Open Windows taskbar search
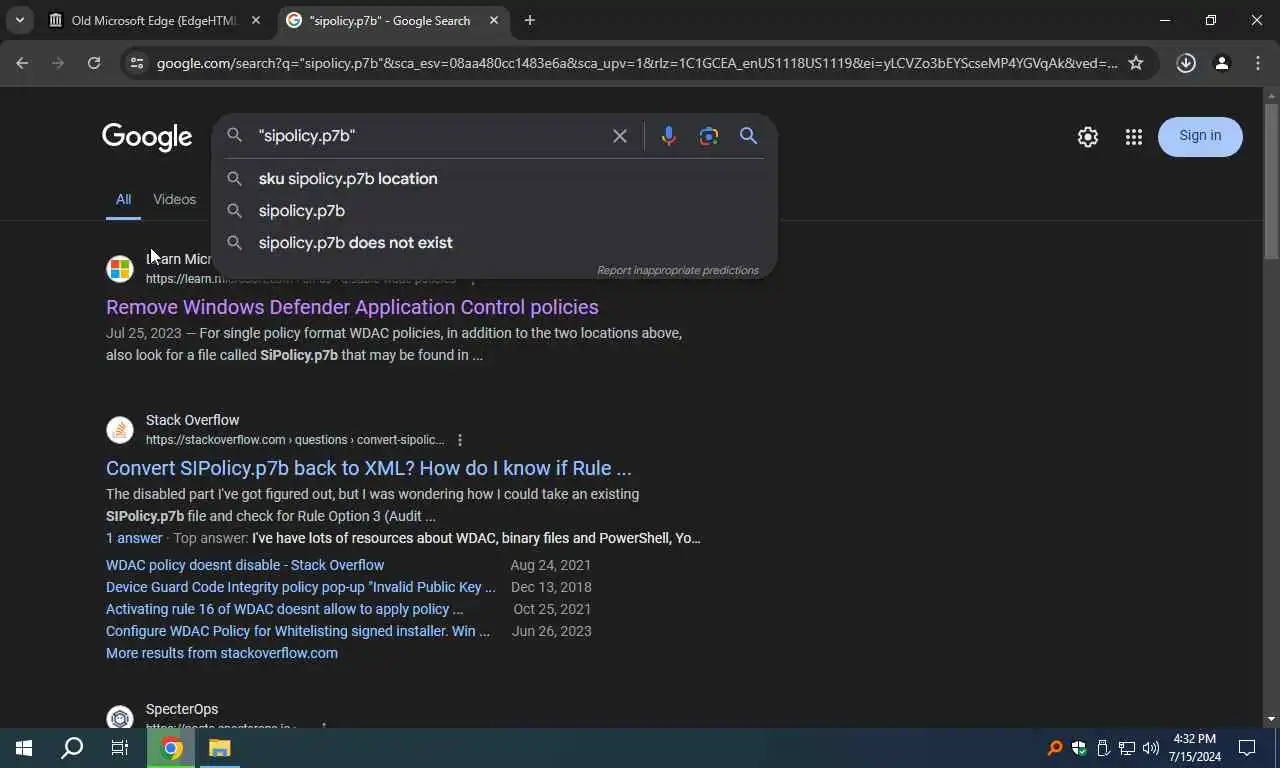1280x768 pixels. (x=72, y=748)
